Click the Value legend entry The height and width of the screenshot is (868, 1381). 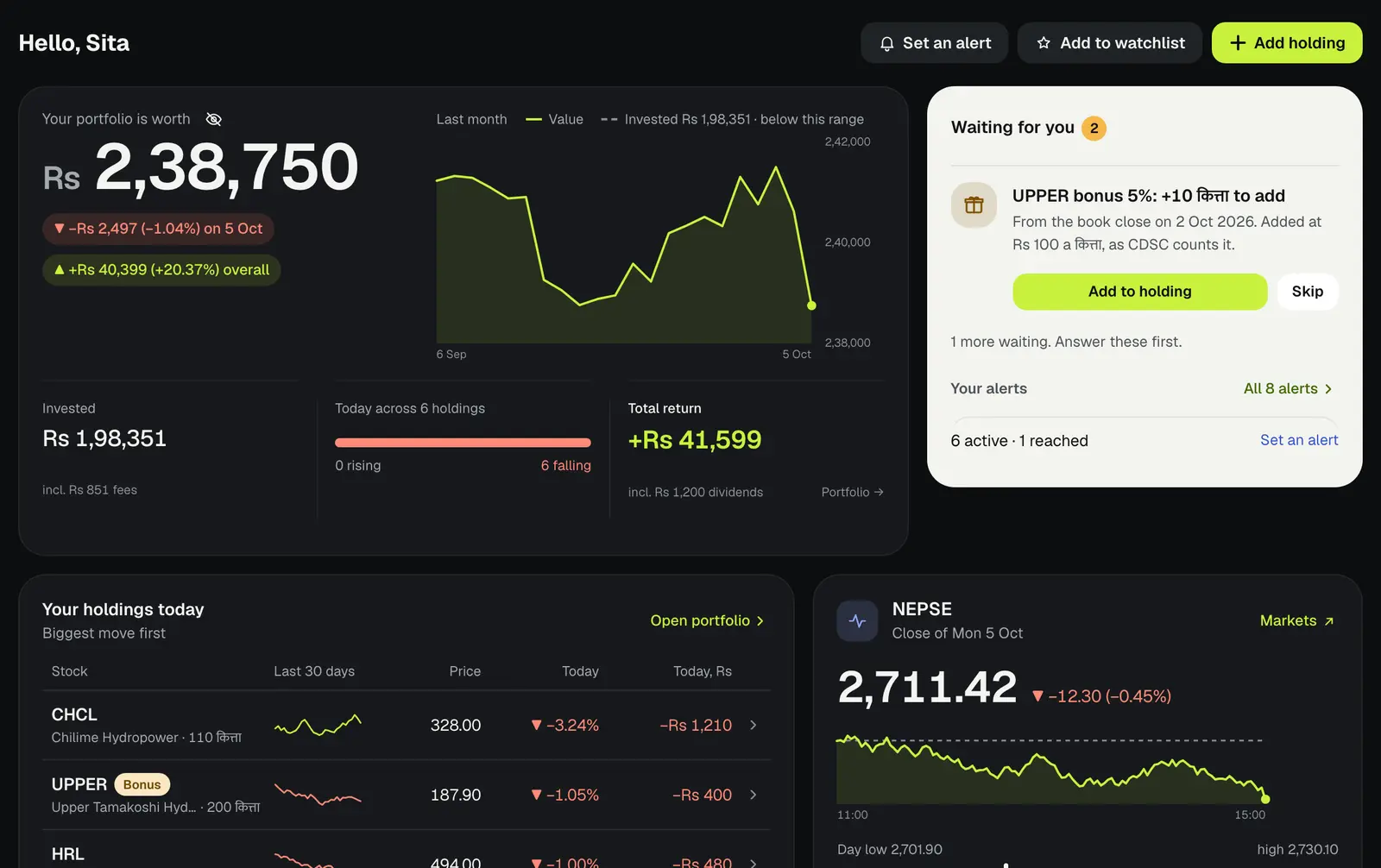(555, 119)
